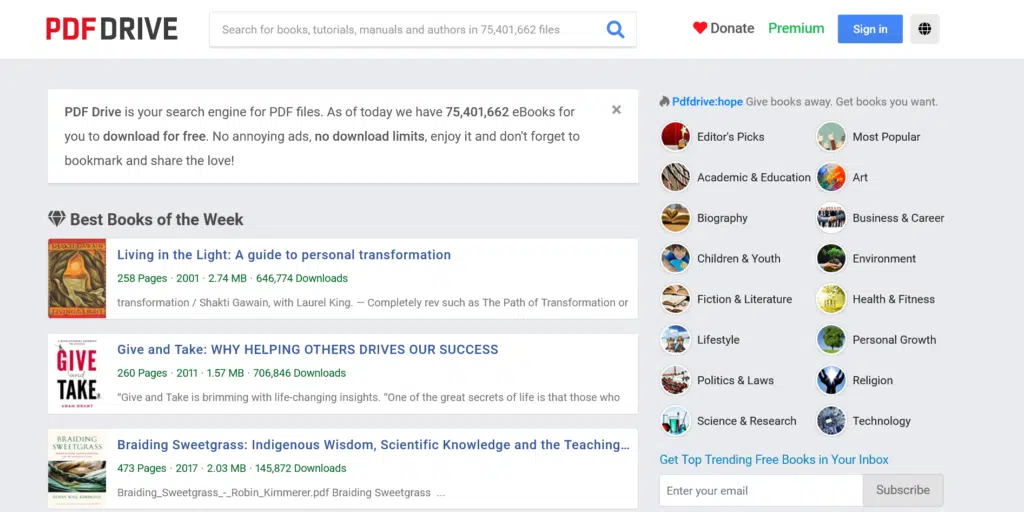Open Fiction & Literature text link
The height and width of the screenshot is (512, 1024).
[744, 299]
